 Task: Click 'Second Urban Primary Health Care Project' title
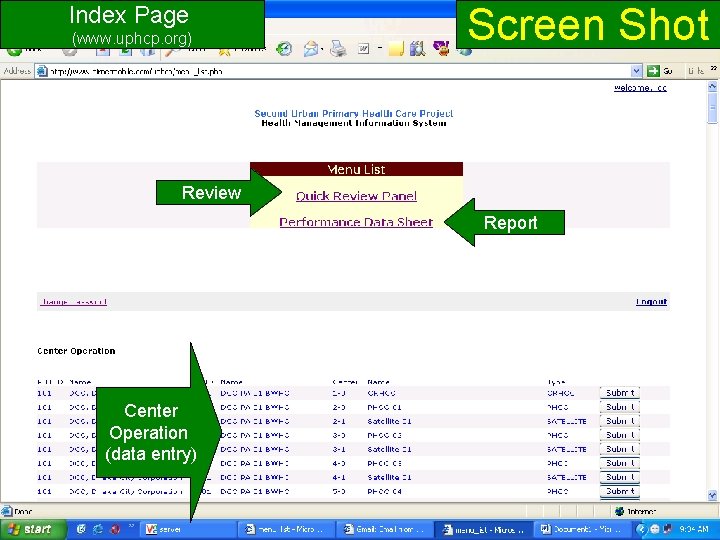(x=354, y=113)
